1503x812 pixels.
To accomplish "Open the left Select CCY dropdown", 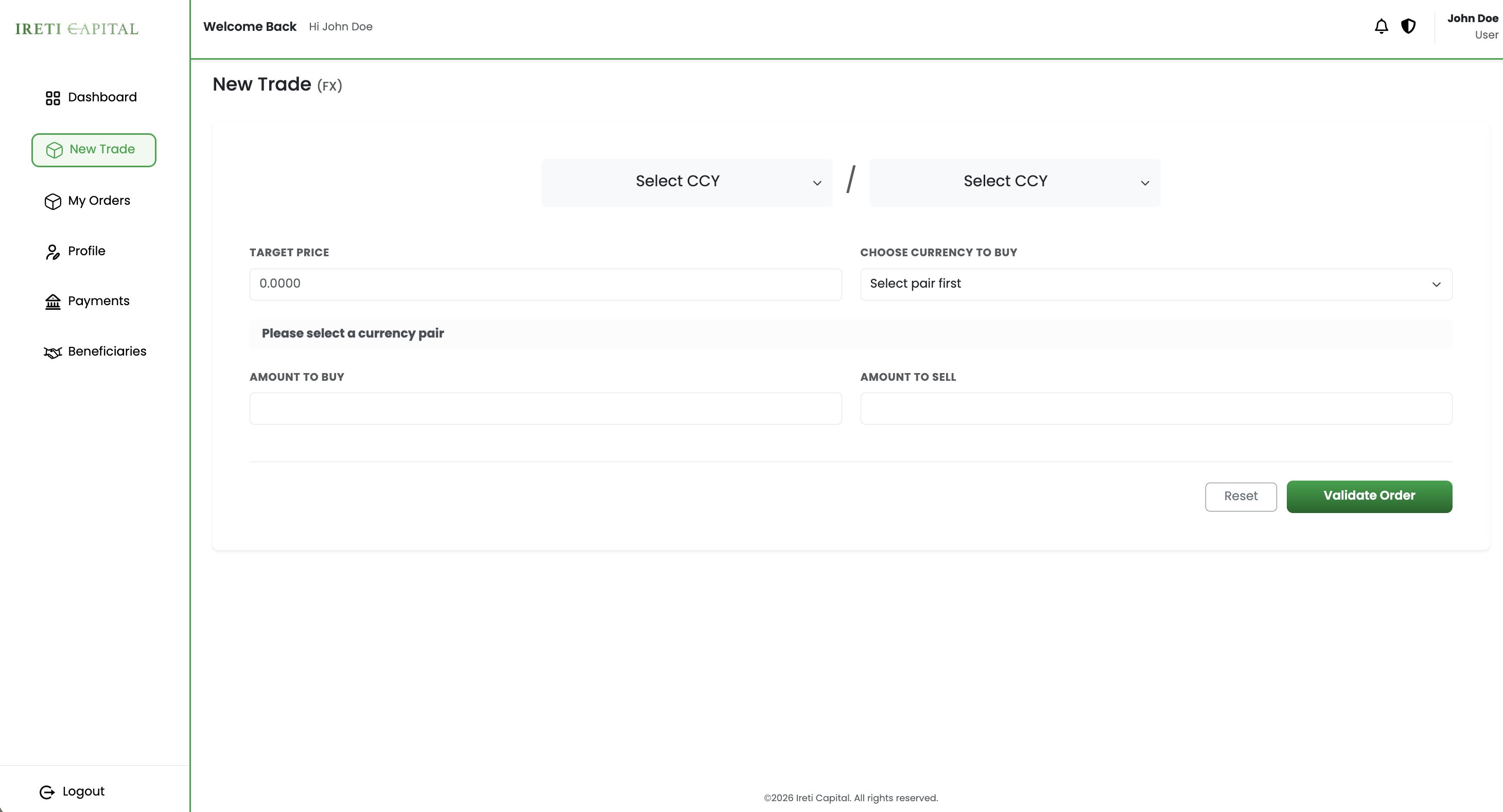I will click(x=686, y=182).
